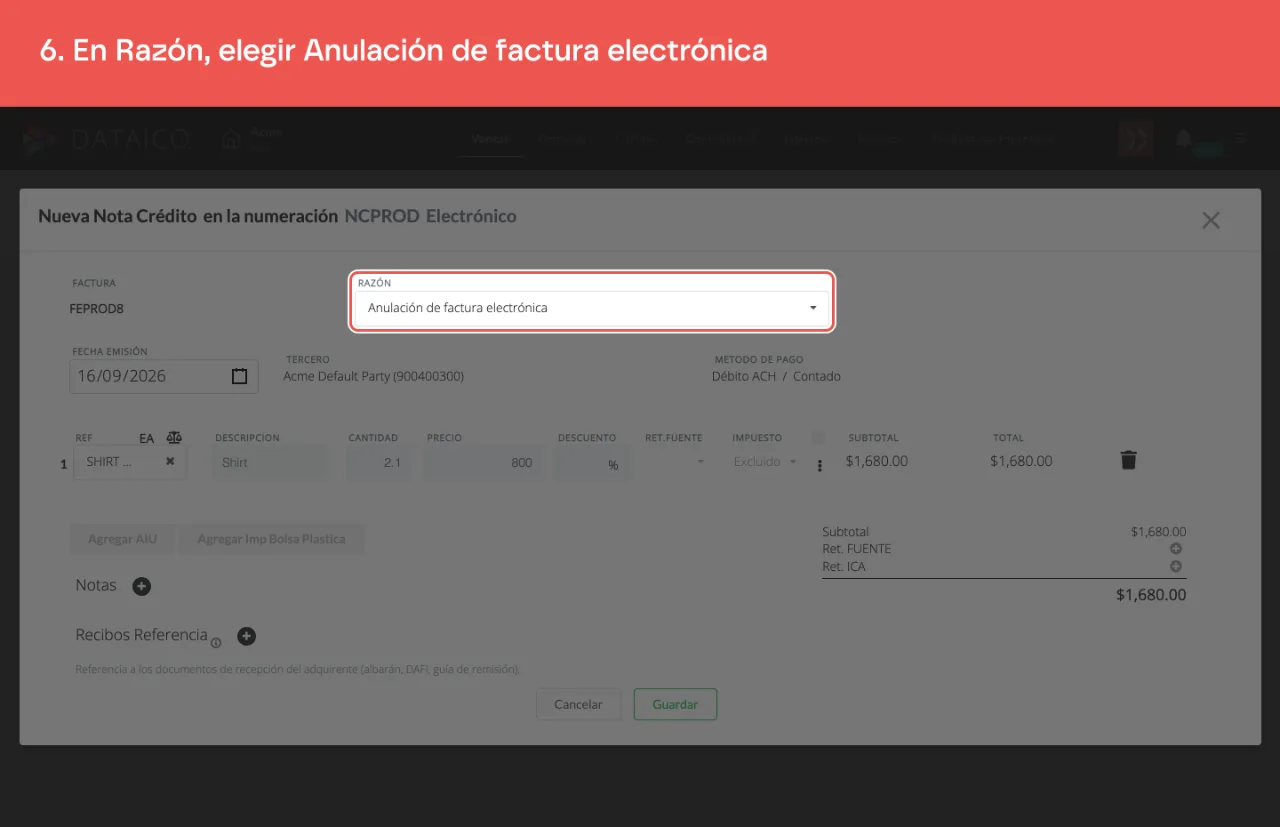Click the info icon beside Recibos Referencia

[x=216, y=642]
